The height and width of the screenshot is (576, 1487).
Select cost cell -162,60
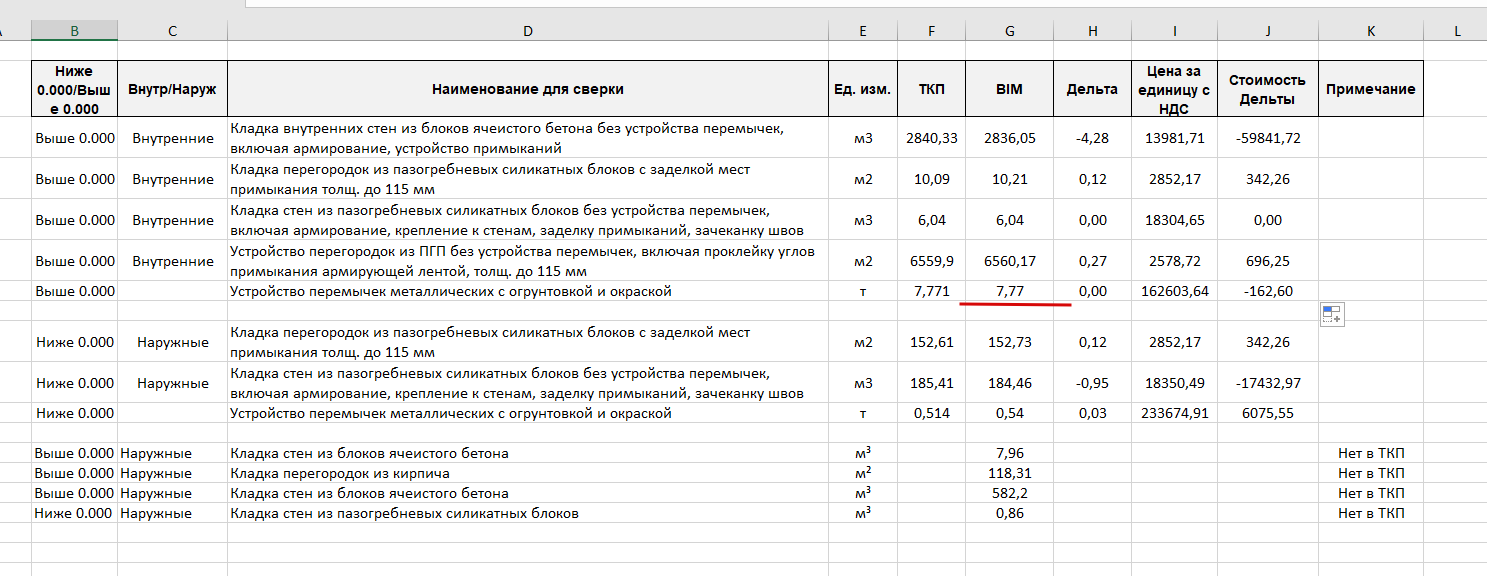(x=1268, y=291)
